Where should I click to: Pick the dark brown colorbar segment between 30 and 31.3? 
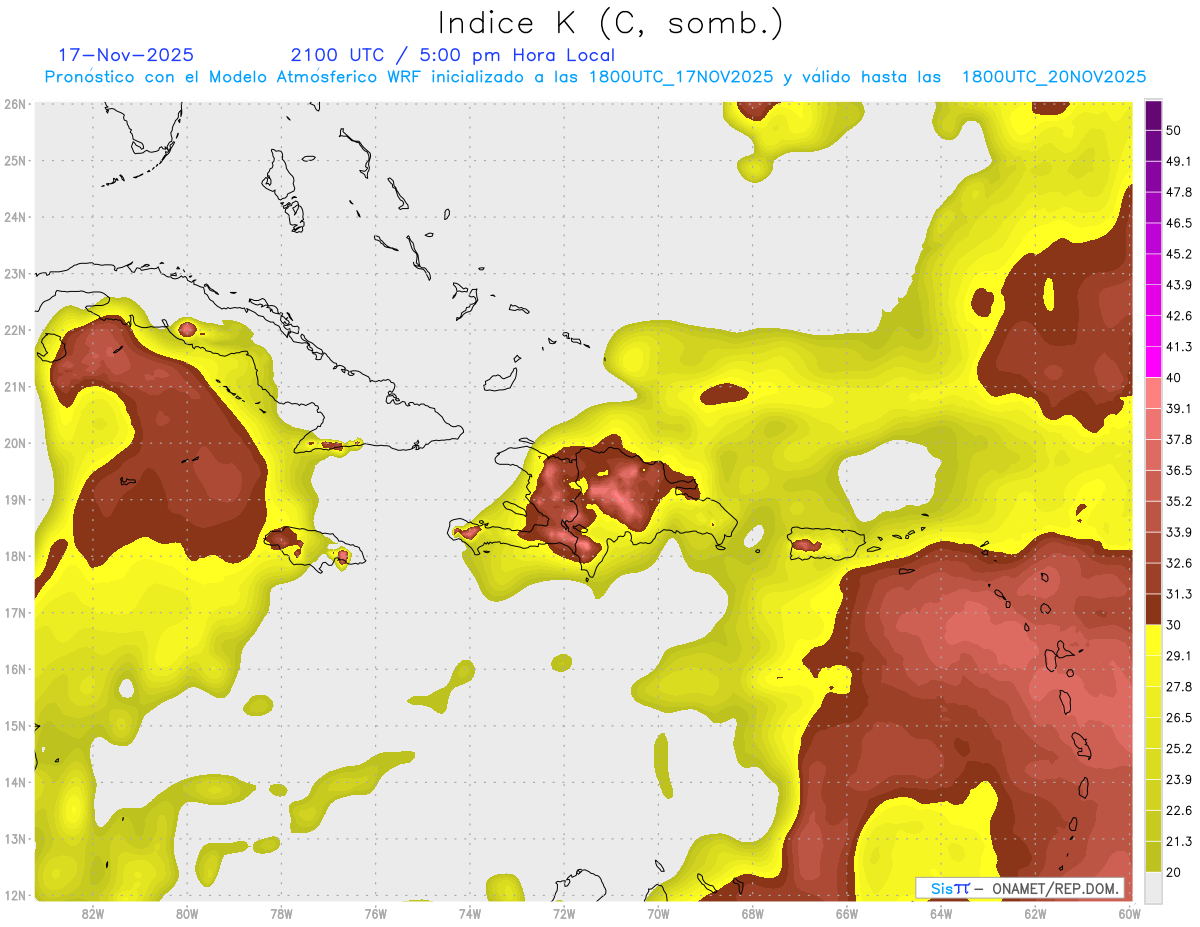(1153, 610)
